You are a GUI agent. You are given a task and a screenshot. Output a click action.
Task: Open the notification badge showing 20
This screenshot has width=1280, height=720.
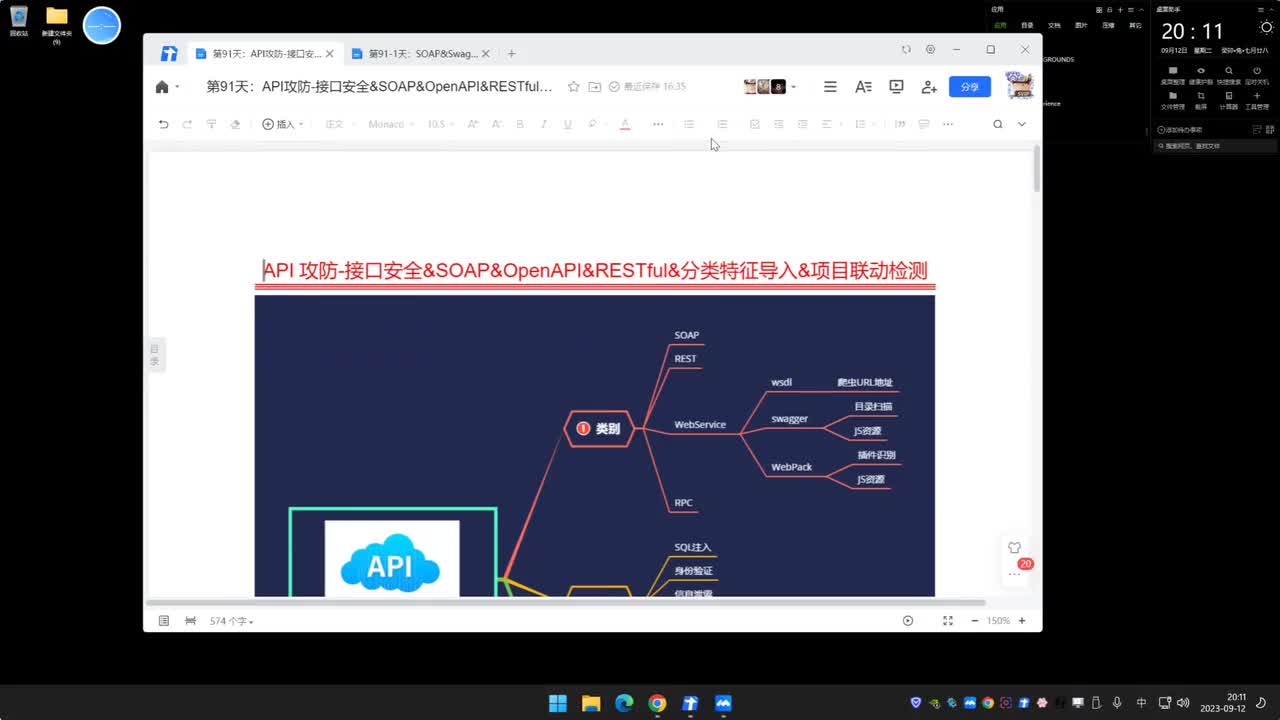coord(1025,564)
